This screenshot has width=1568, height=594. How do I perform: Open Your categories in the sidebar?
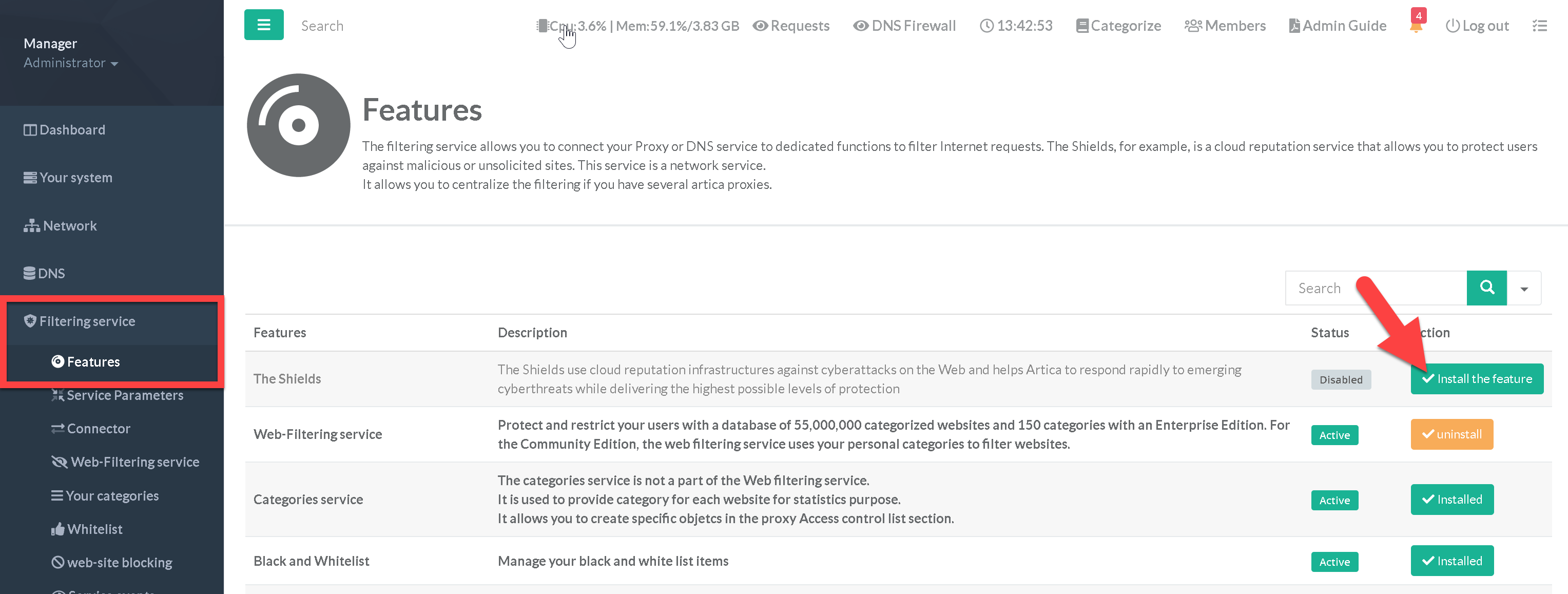pyautogui.click(x=105, y=495)
